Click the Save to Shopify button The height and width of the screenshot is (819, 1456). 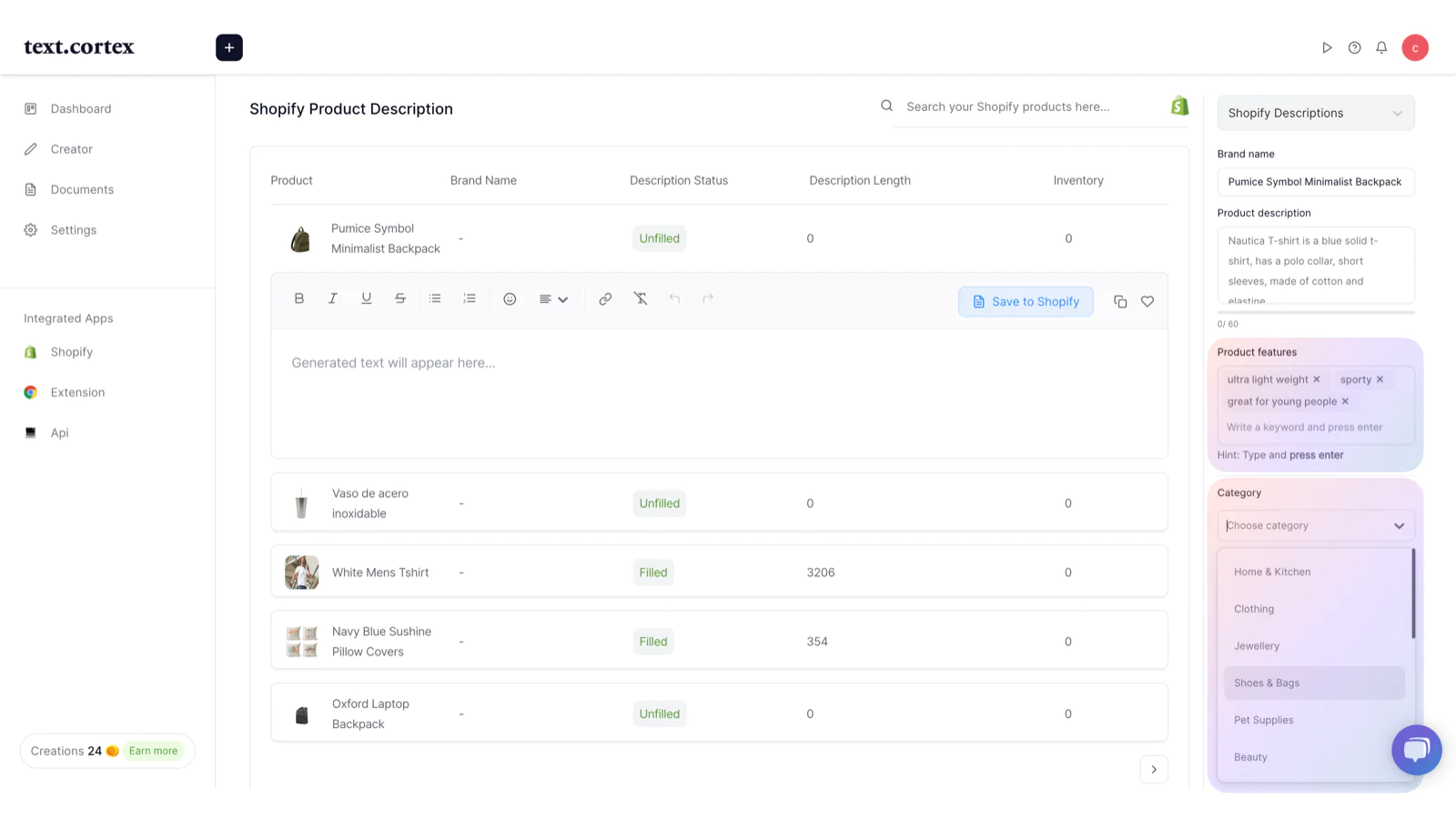click(1026, 302)
